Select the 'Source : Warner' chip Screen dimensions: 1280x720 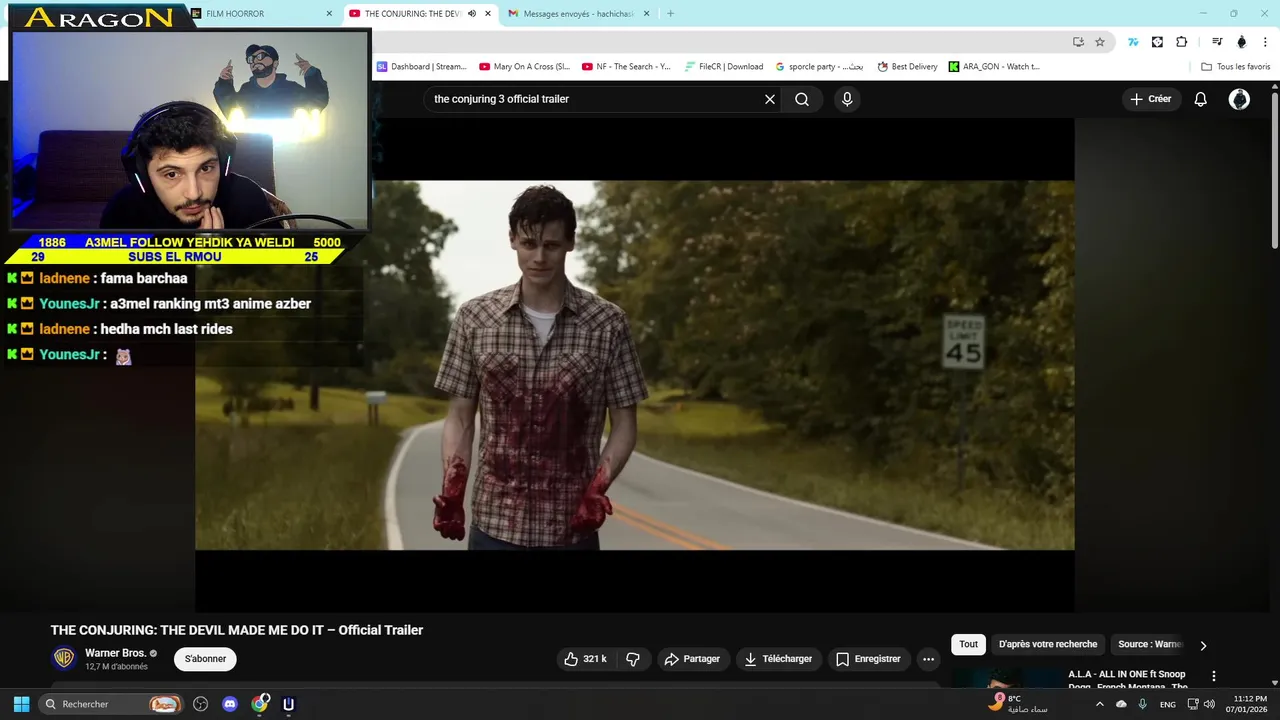(1150, 644)
